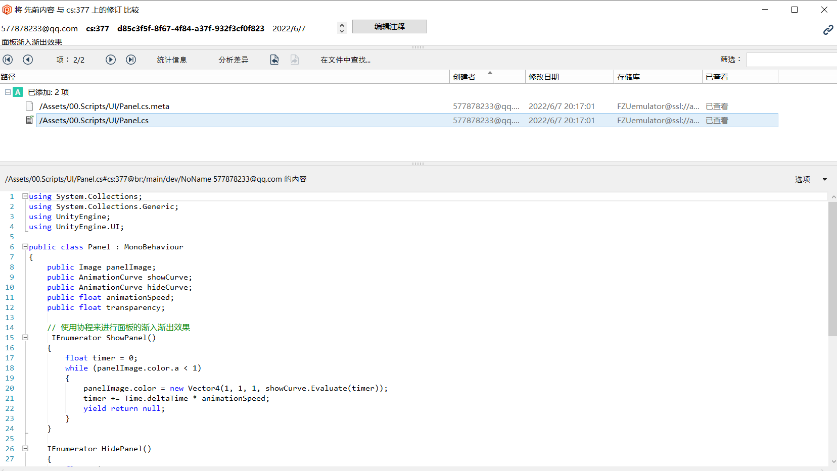The width and height of the screenshot is (837, 471).
Task: Click the button right of changeset date
Action: pos(389,27)
